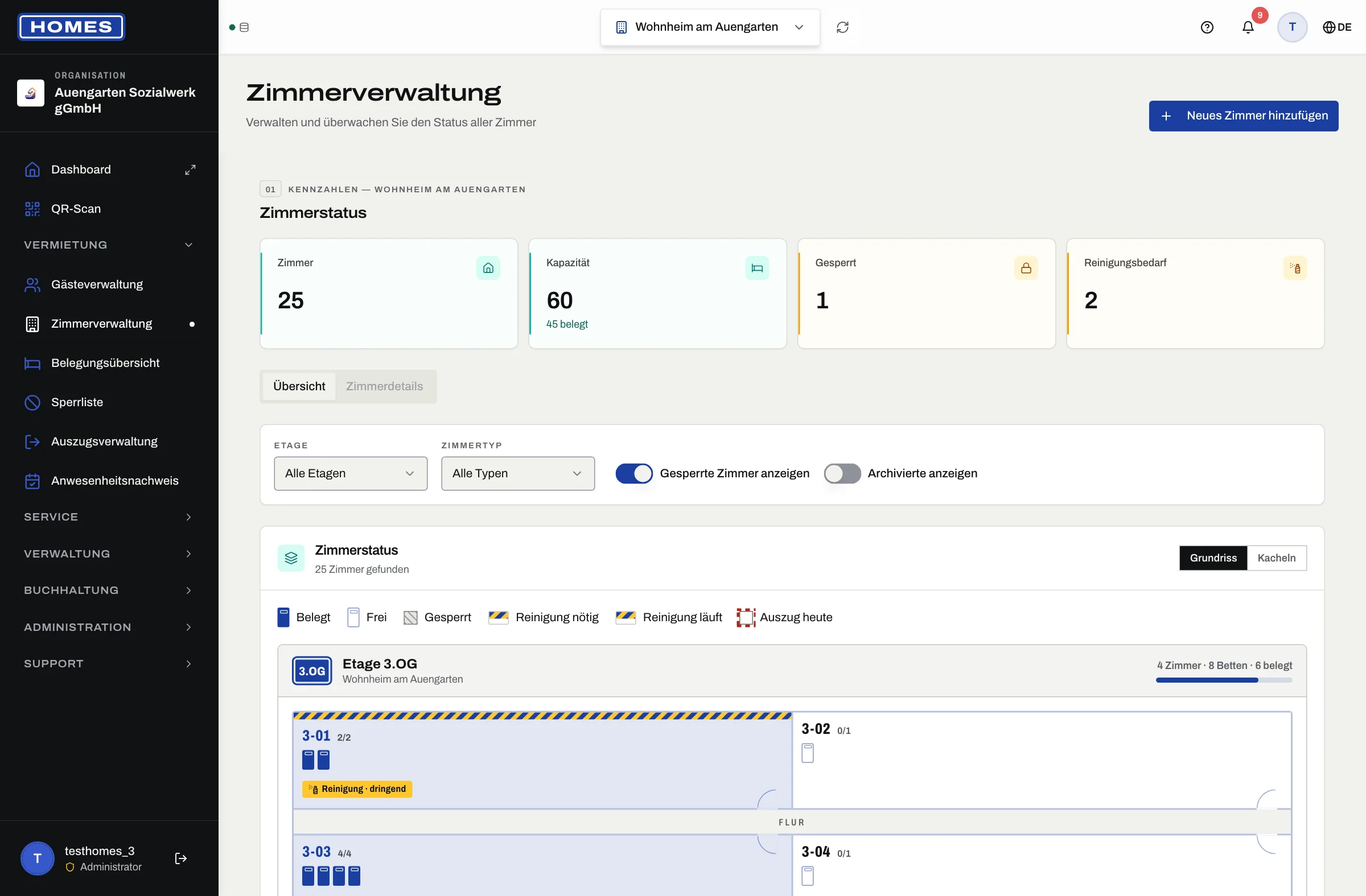Open the help question-mark icon
Screen dimensions: 1366x896
pyautogui.click(x=1207, y=27)
